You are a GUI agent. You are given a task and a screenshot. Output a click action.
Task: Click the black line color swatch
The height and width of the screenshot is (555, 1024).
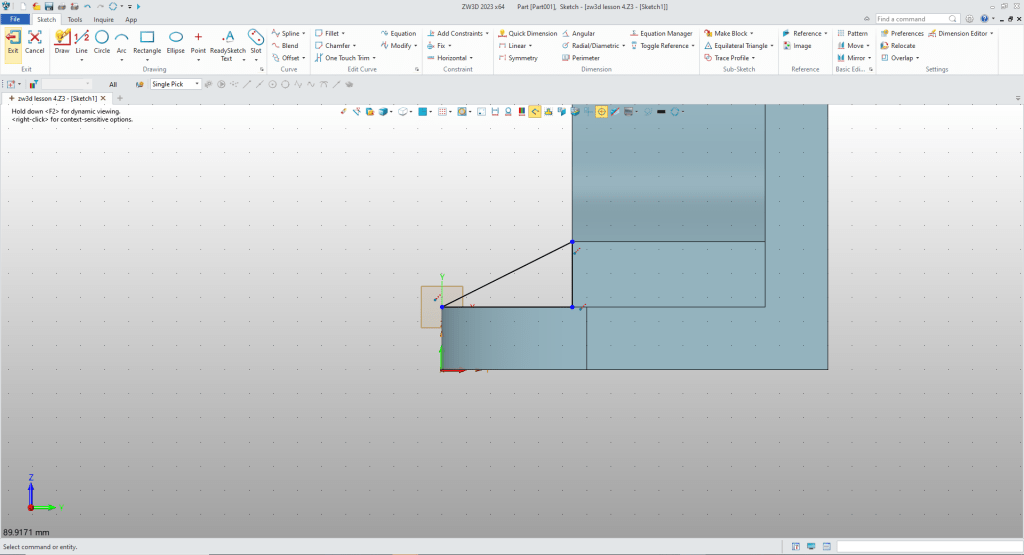(661, 112)
